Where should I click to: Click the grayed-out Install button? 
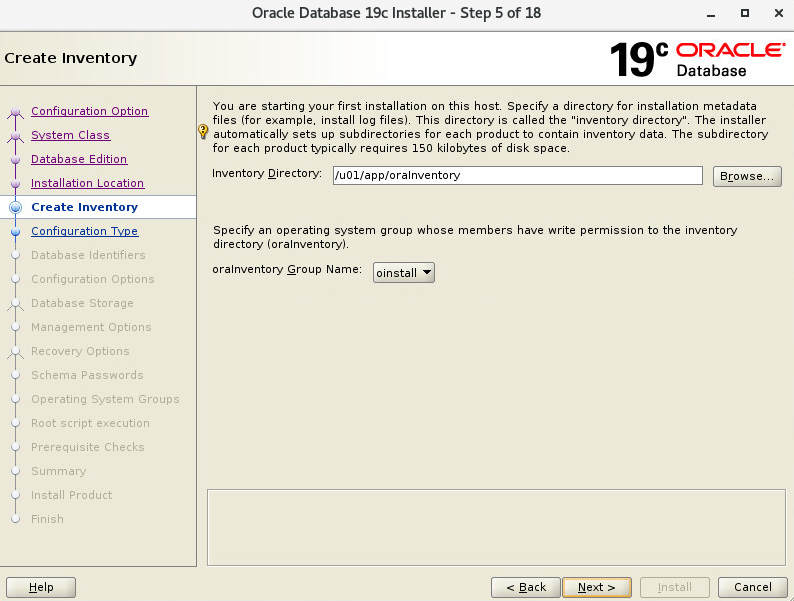pyautogui.click(x=674, y=587)
